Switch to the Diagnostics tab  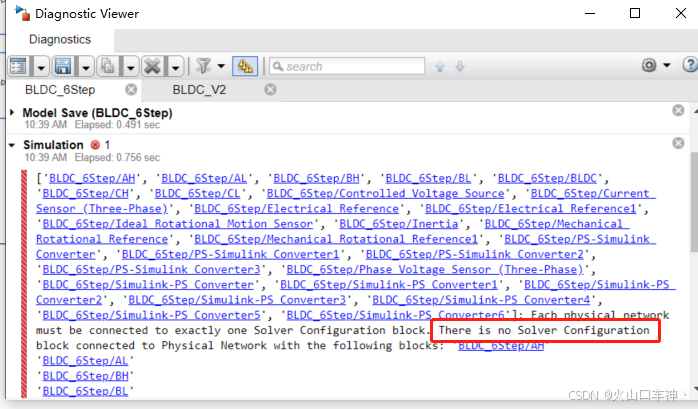[x=60, y=40]
